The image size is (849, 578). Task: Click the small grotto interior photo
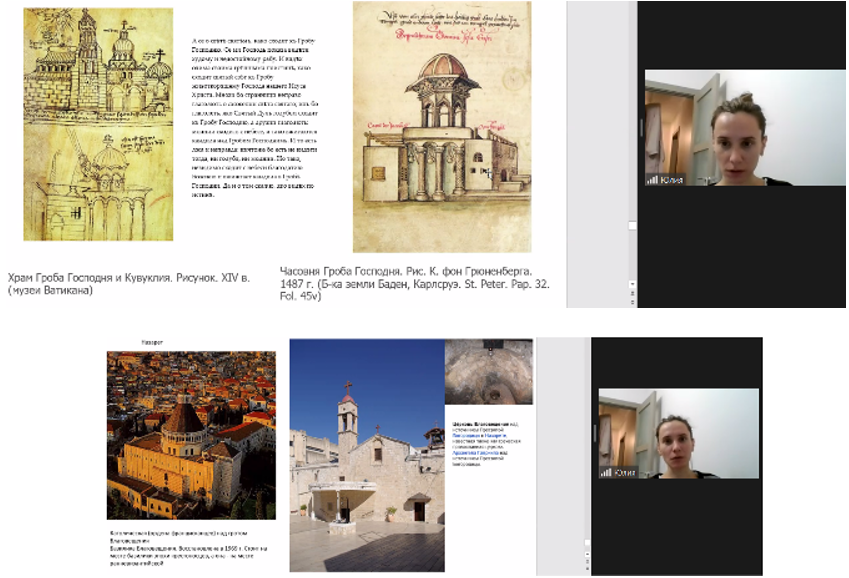pyautogui.click(x=489, y=372)
